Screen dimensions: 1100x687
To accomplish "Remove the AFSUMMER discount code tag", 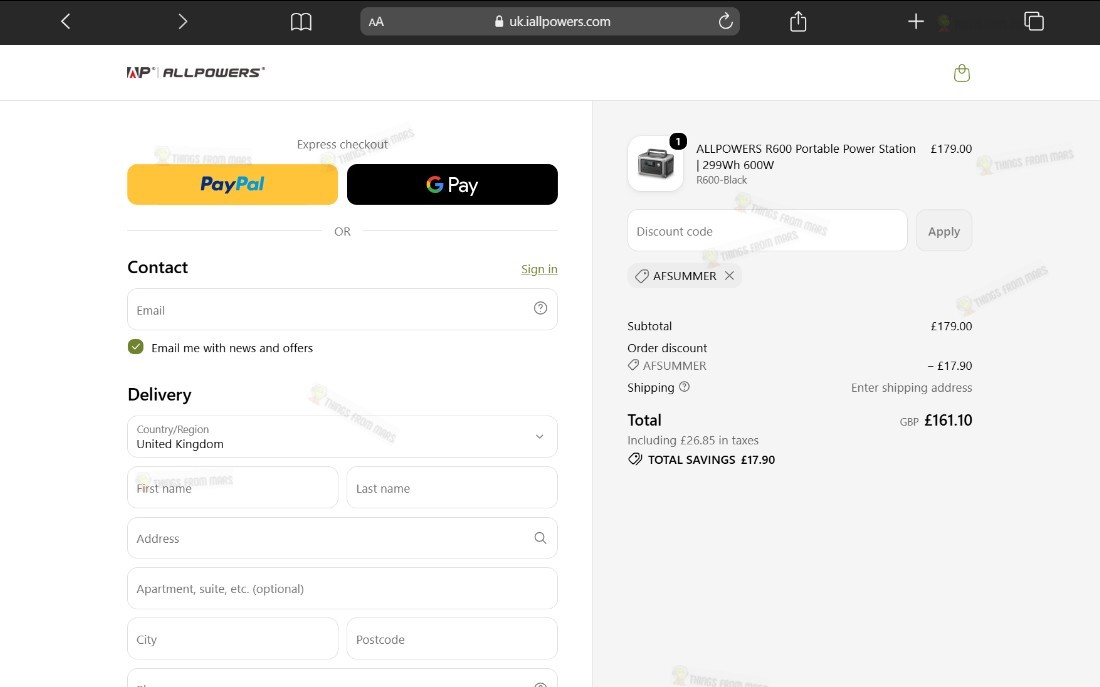I will pos(730,276).
